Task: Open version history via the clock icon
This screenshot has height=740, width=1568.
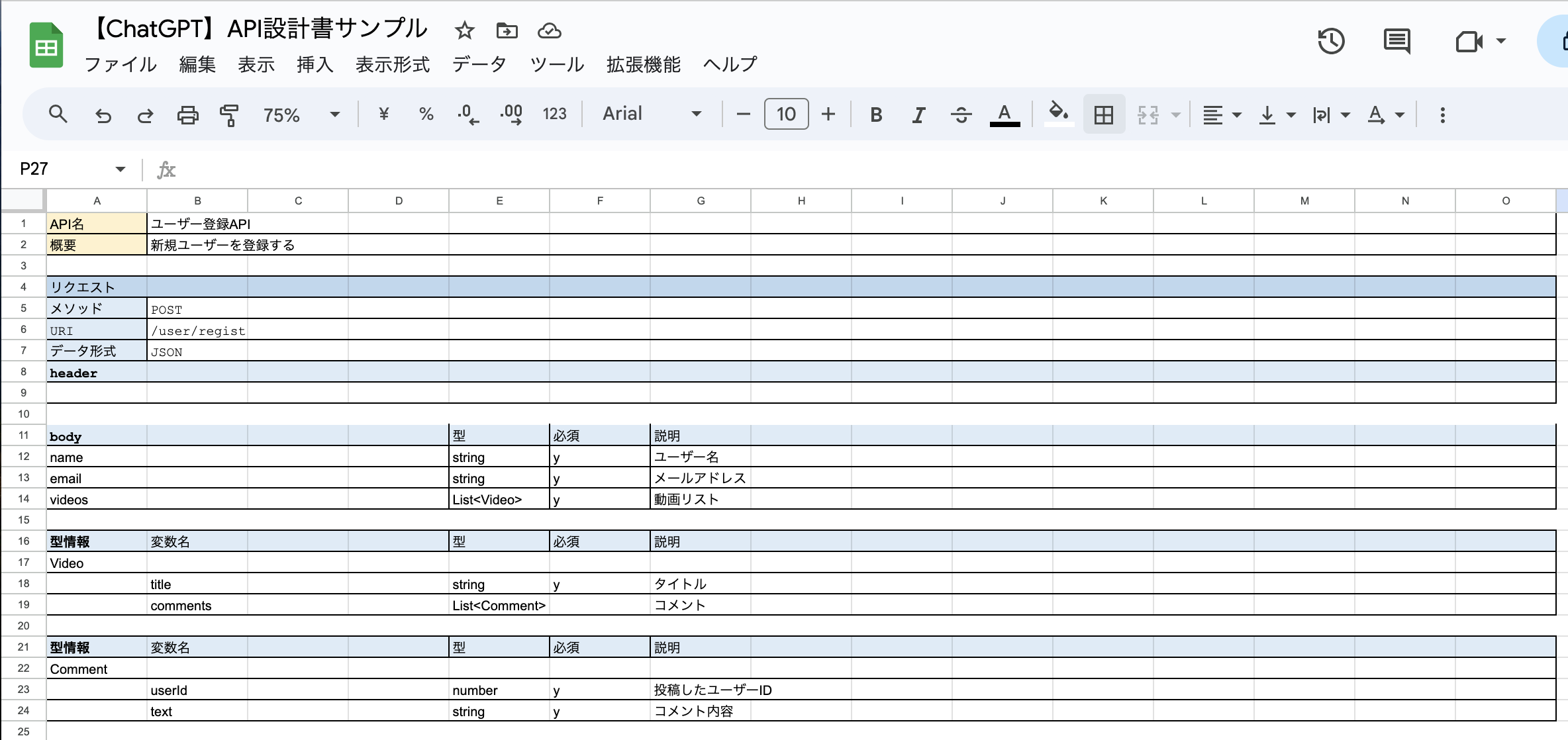Action: pyautogui.click(x=1331, y=41)
